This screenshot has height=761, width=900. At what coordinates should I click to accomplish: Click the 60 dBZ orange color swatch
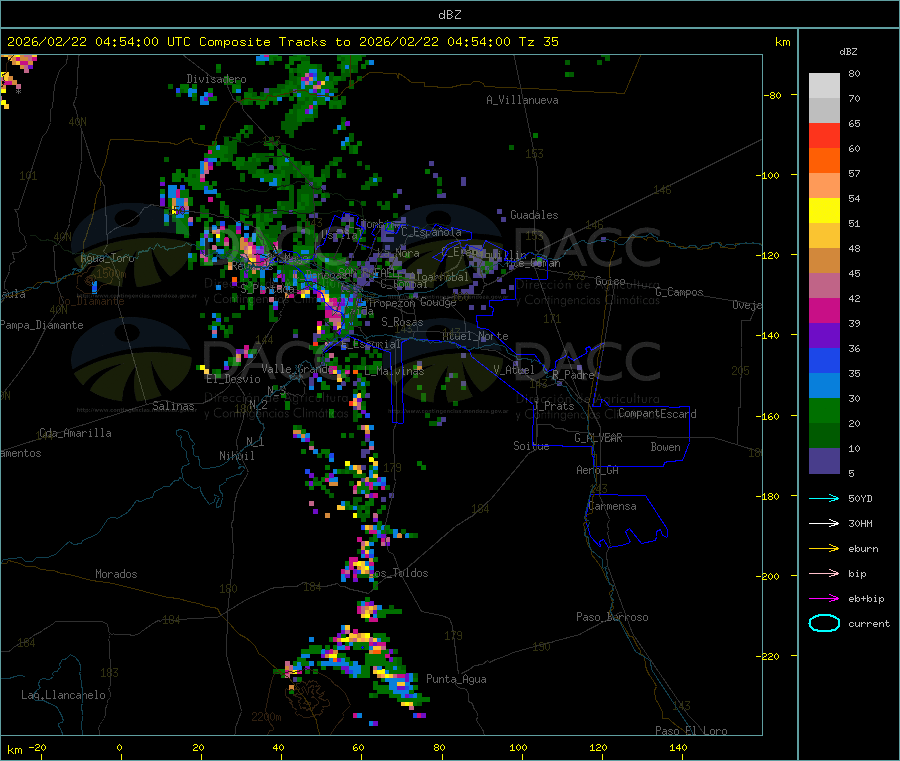pyautogui.click(x=824, y=161)
